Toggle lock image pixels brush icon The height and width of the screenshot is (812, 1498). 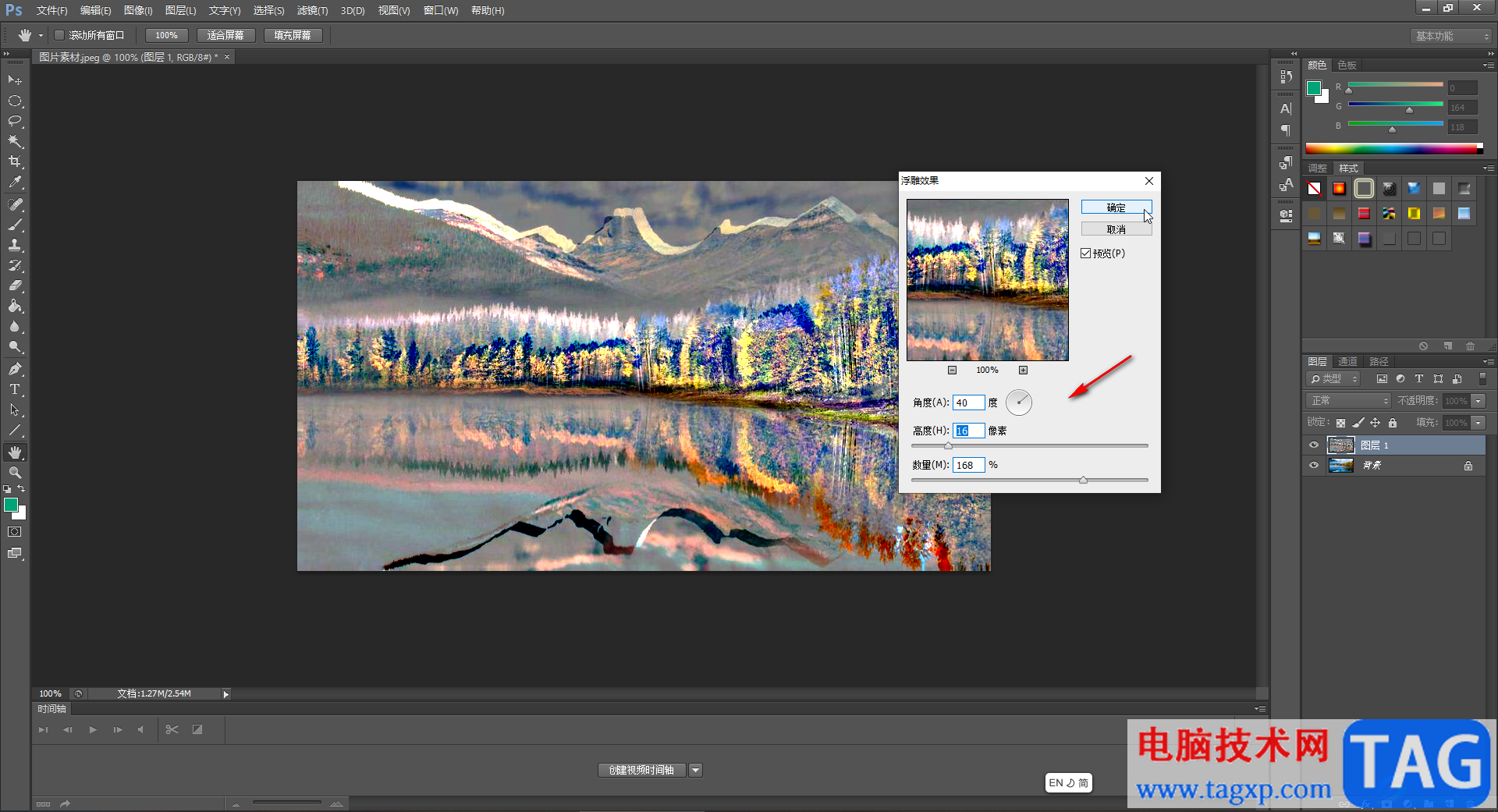(1358, 423)
